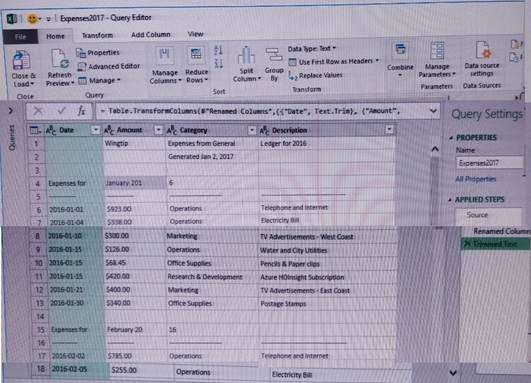Open the Advanced Editor
Screen dimensions: 531x383
pyautogui.click(x=109, y=66)
